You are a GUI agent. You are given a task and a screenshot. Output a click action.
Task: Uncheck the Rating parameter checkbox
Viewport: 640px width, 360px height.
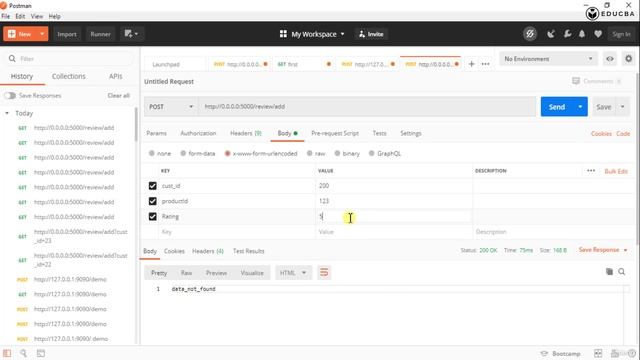coord(153,216)
